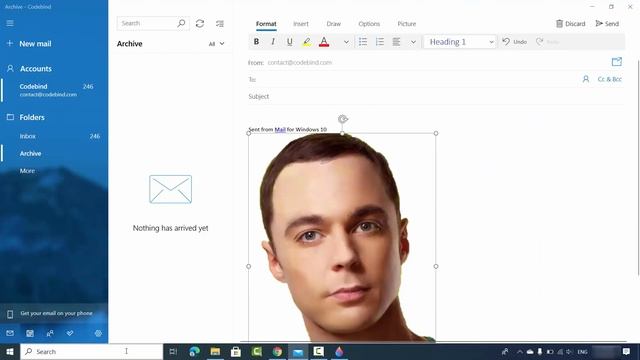The image size is (640, 360).
Task: Open File Explorer from taskbar
Action: (x=215, y=351)
